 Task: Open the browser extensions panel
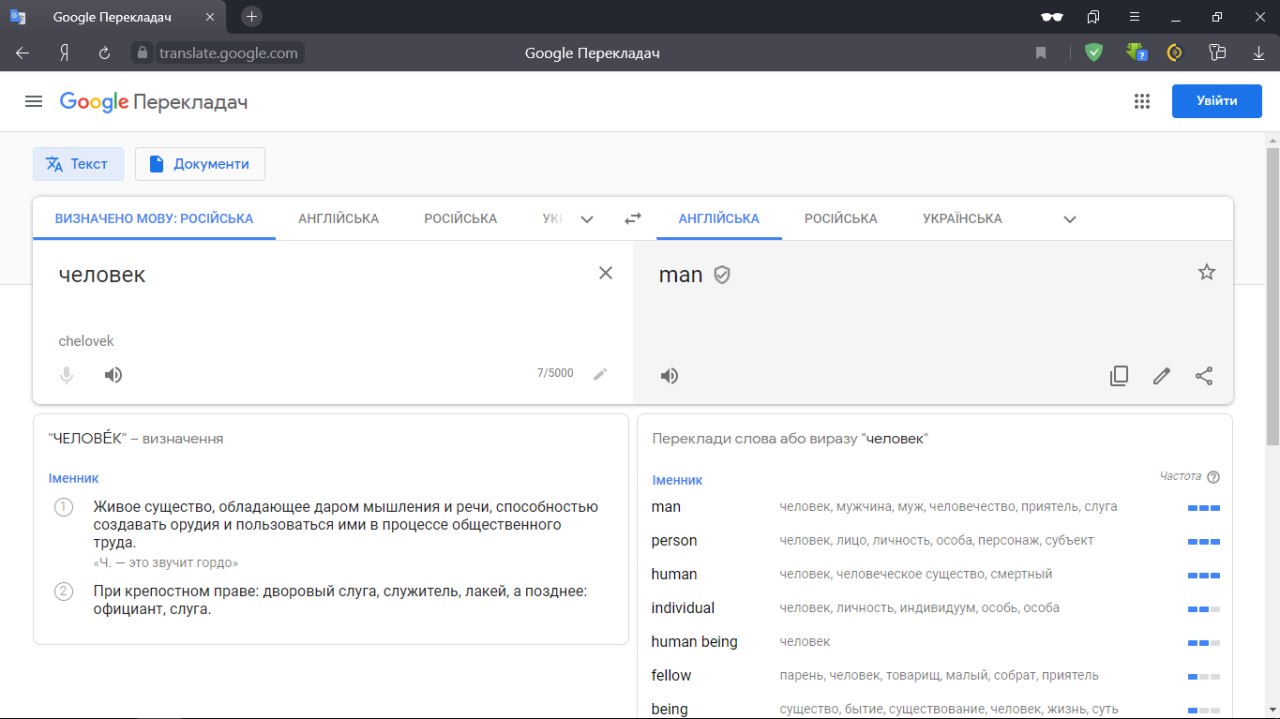(1217, 53)
